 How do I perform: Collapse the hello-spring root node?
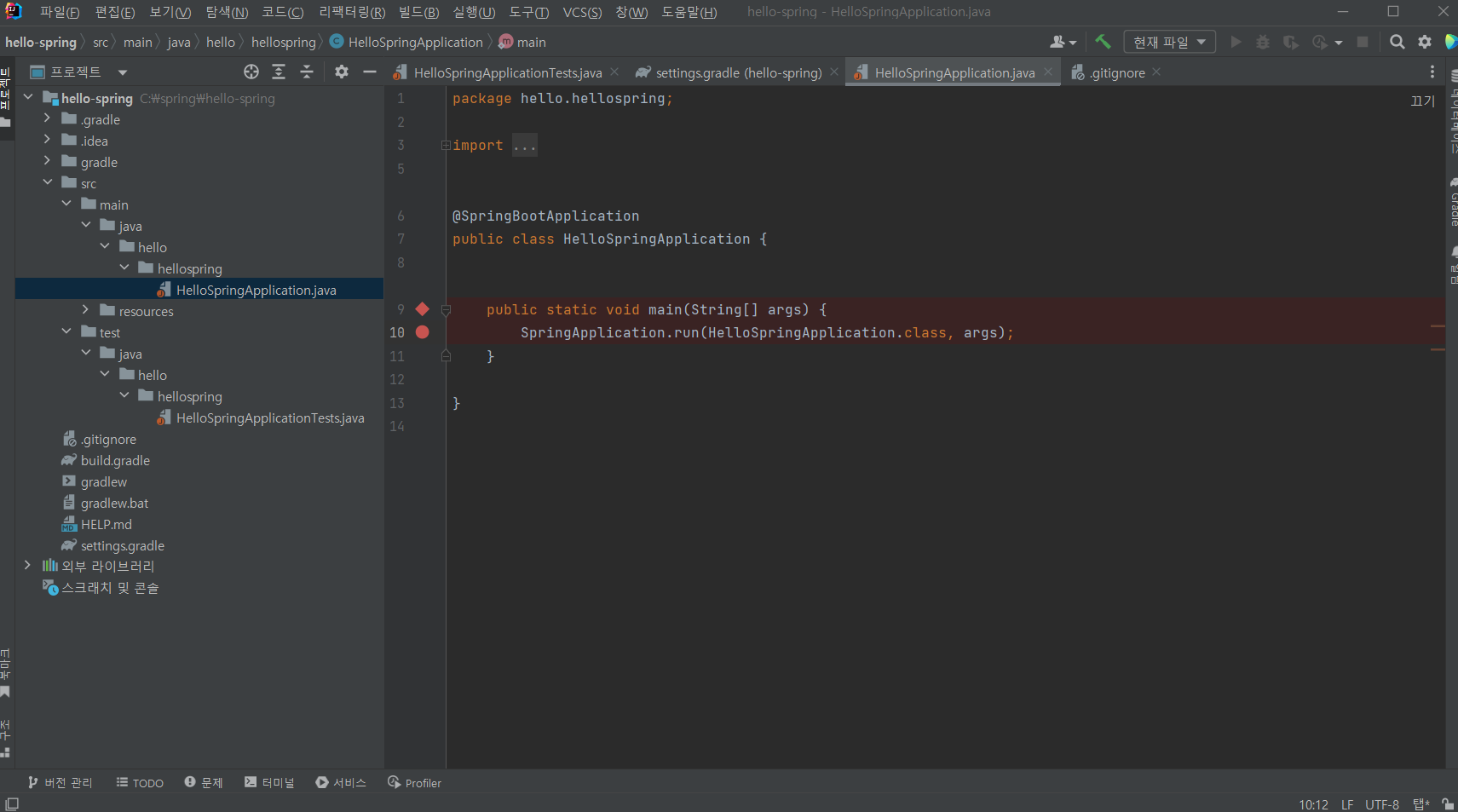(x=28, y=97)
